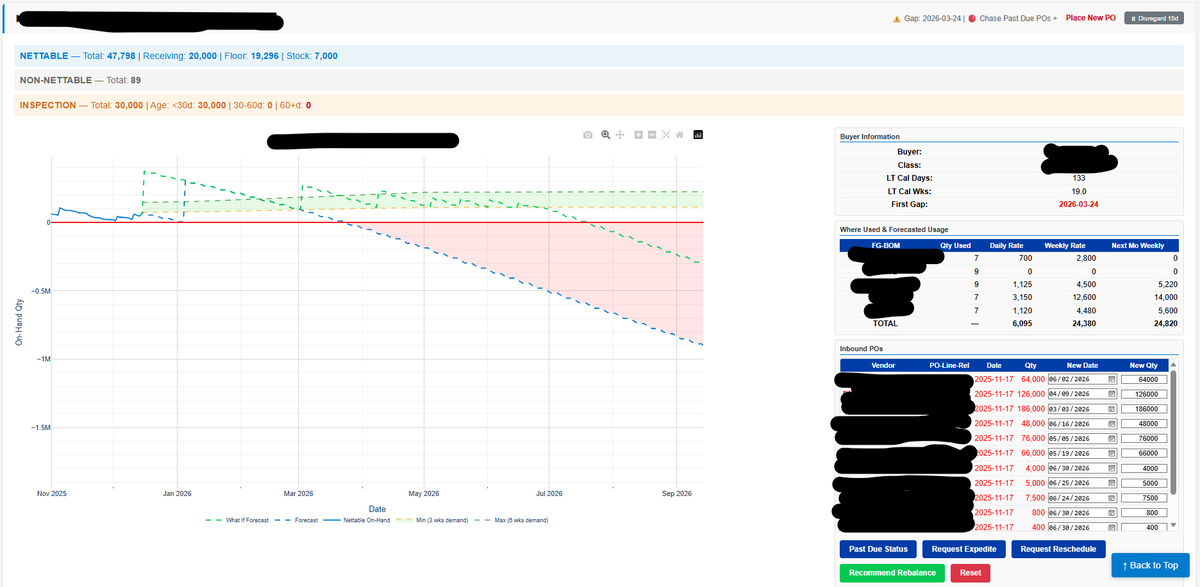The height and width of the screenshot is (587, 1200).
Task: Click the New Date field showing 04/09/2026
Action: point(1082,395)
